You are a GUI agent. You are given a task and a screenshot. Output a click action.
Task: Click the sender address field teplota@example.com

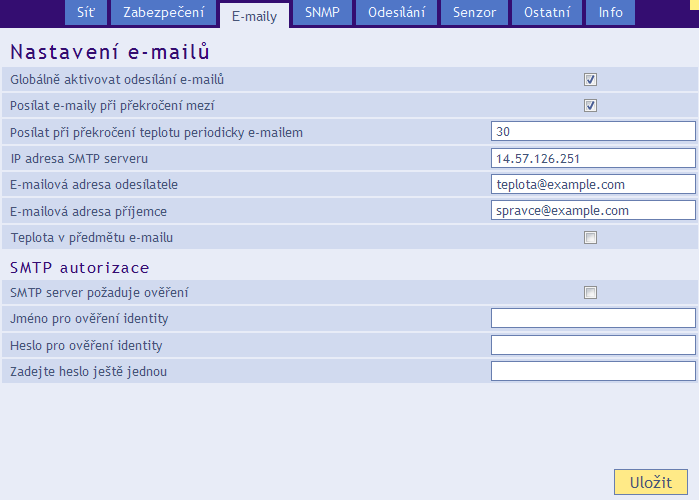click(593, 184)
